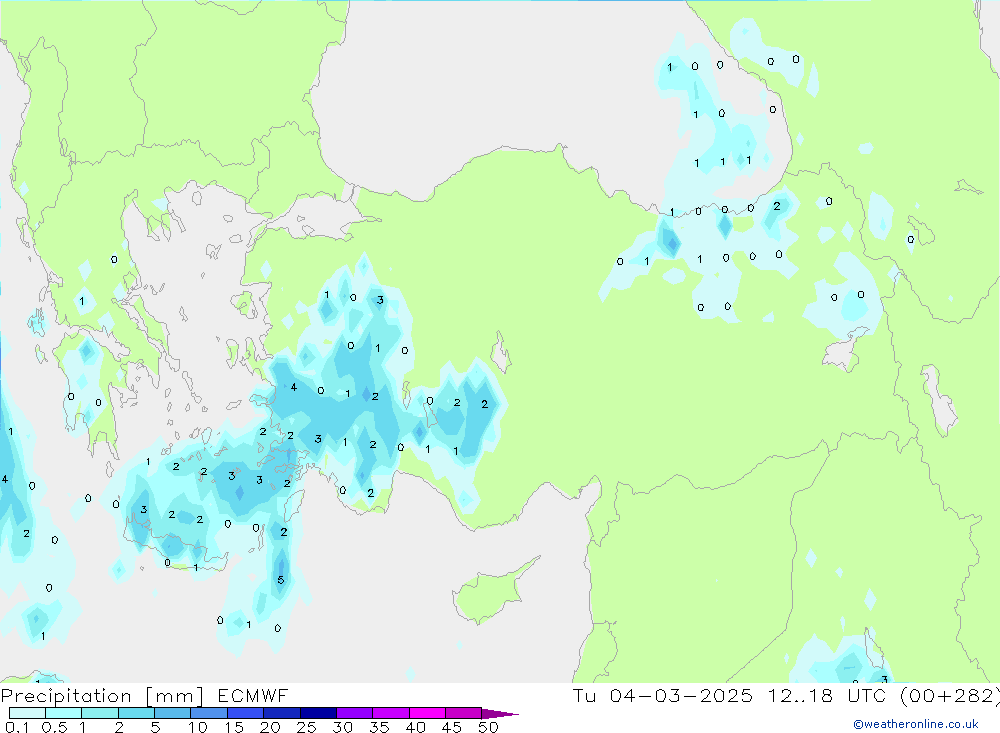
Task: Click the legend label "25"
Action: [306, 727]
